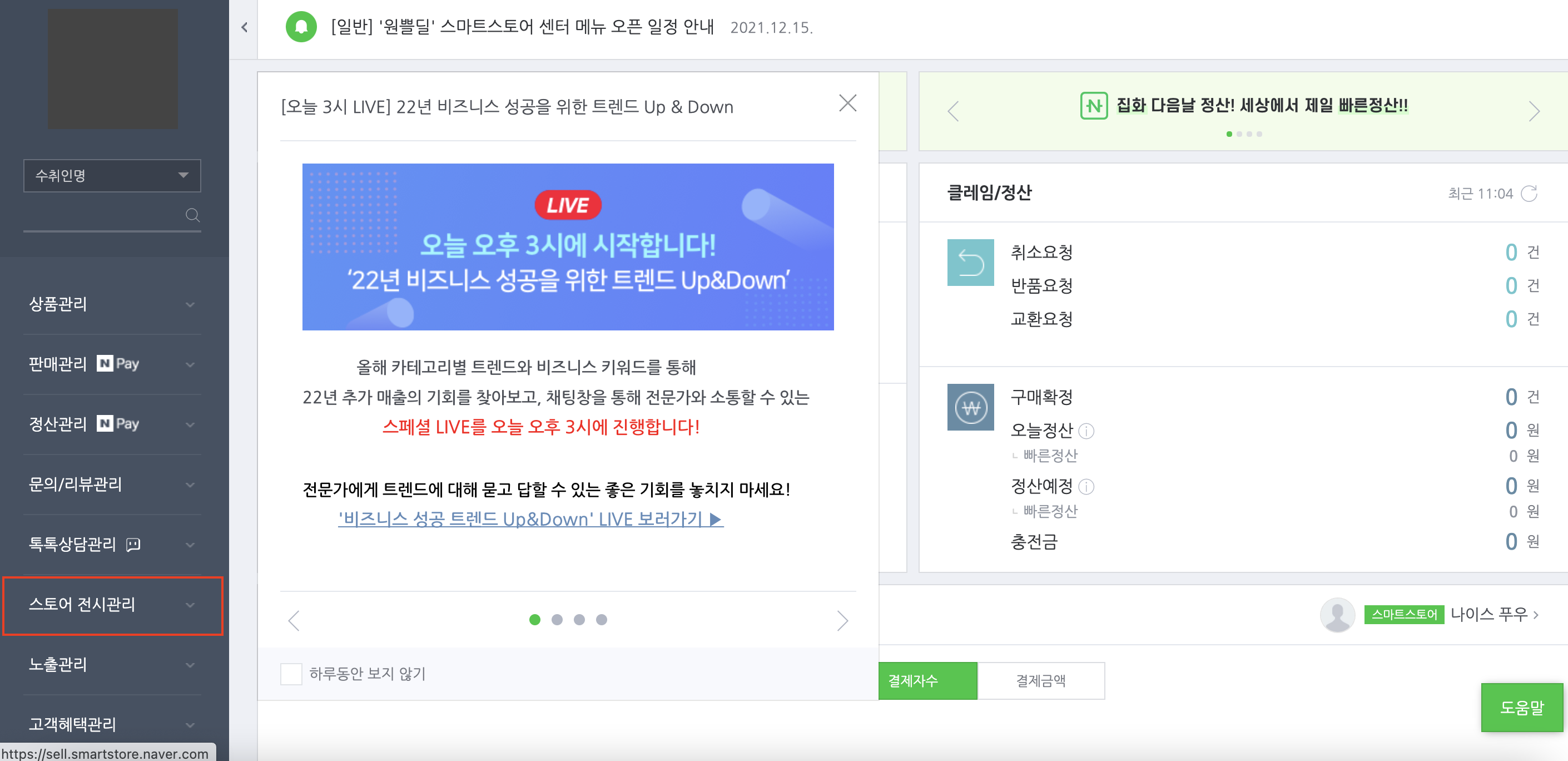This screenshot has width=1568, height=761.
Task: Show info tooltip for 오늘정산
Action: click(1086, 431)
